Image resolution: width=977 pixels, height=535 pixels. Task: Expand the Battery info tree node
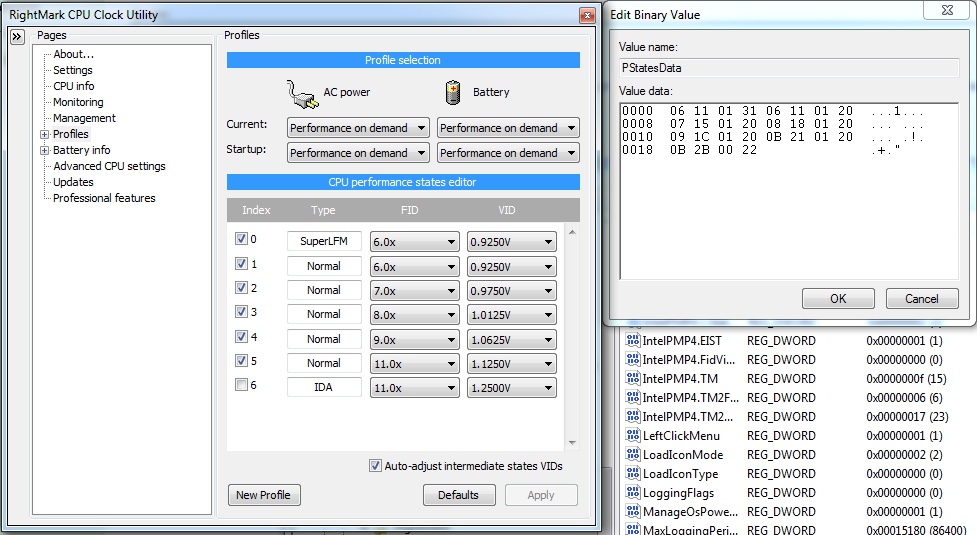click(x=44, y=151)
